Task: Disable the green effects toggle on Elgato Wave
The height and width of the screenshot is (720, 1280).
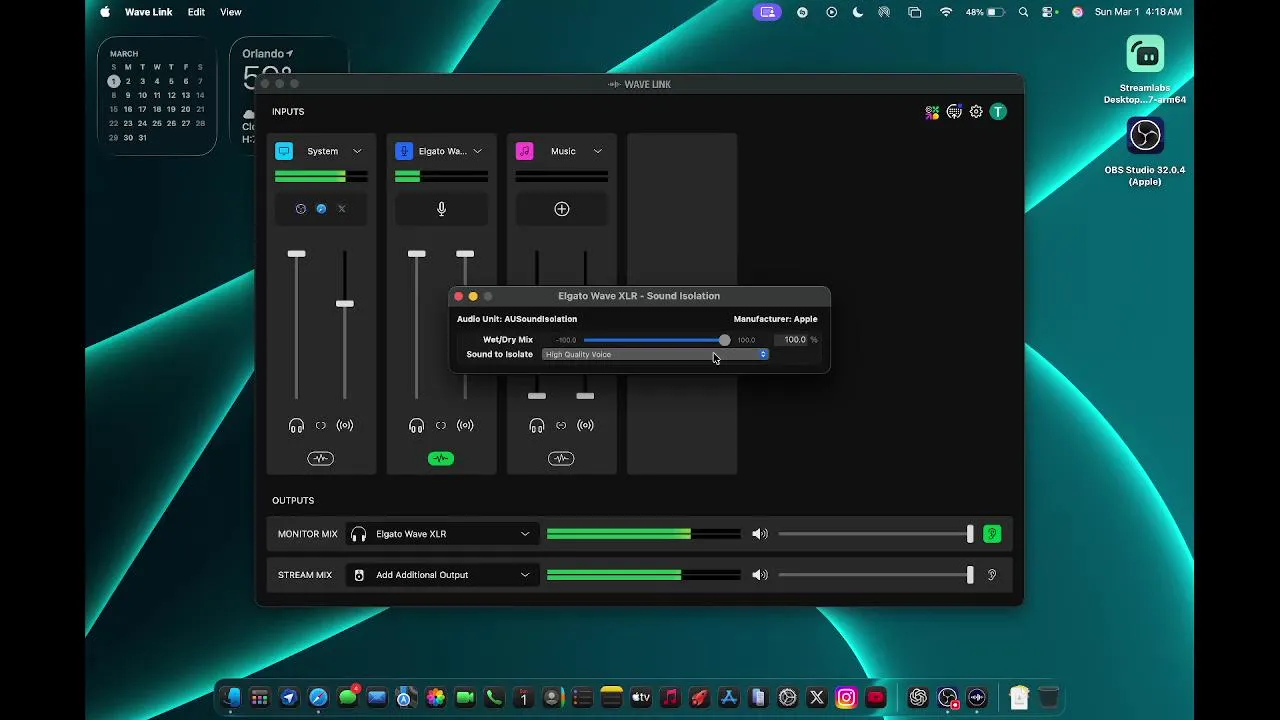Action: point(441,459)
